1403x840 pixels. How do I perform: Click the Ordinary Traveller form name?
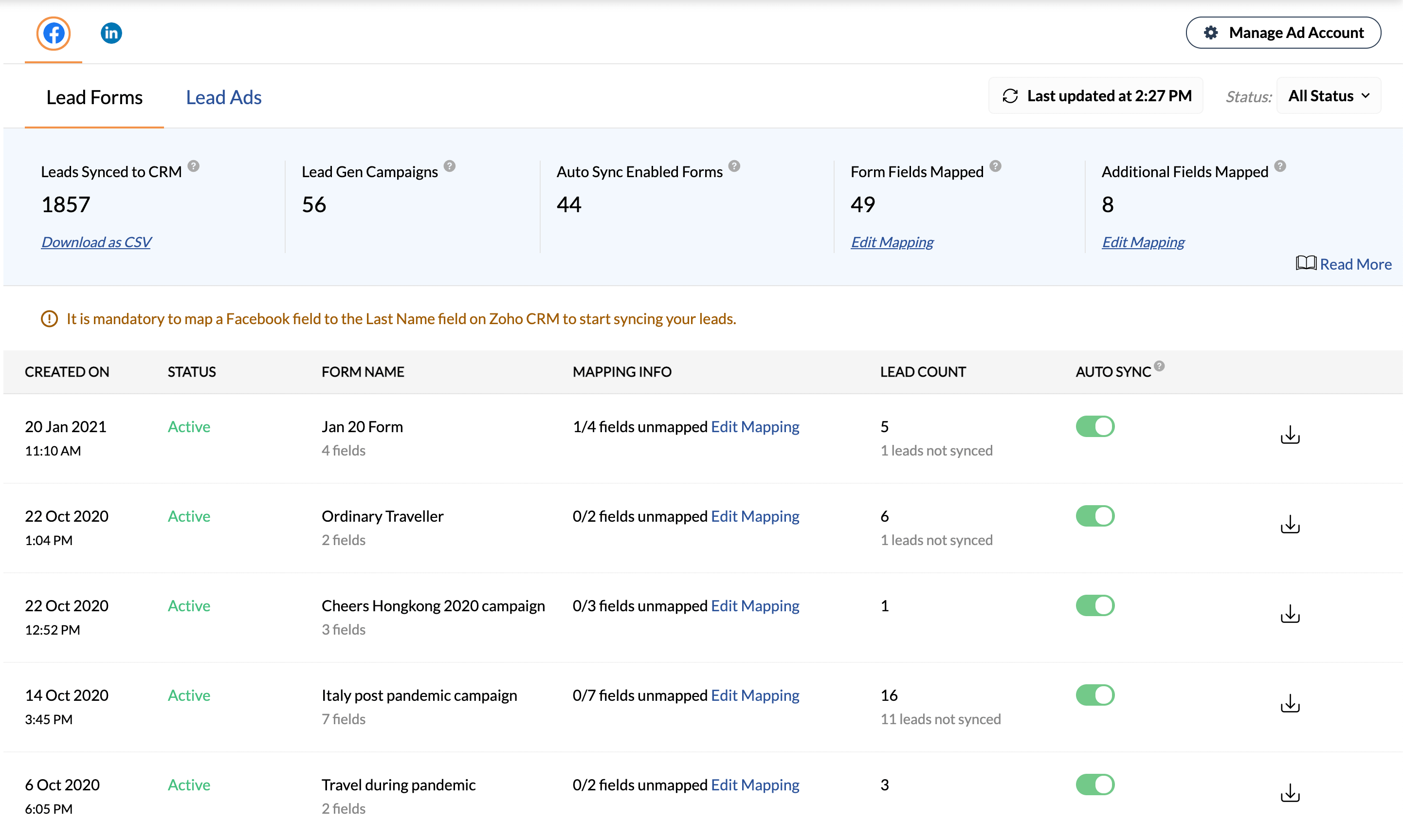pyautogui.click(x=383, y=516)
